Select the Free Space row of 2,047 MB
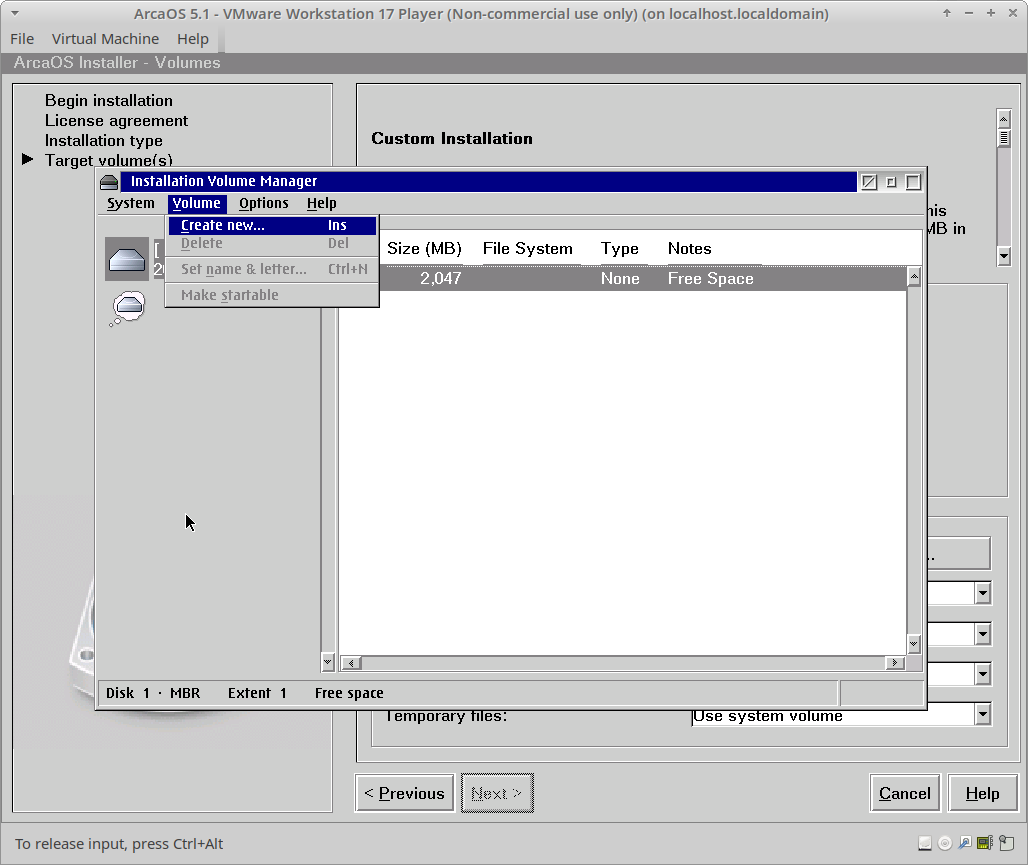Viewport: 1028px width, 865px height. [x=620, y=279]
